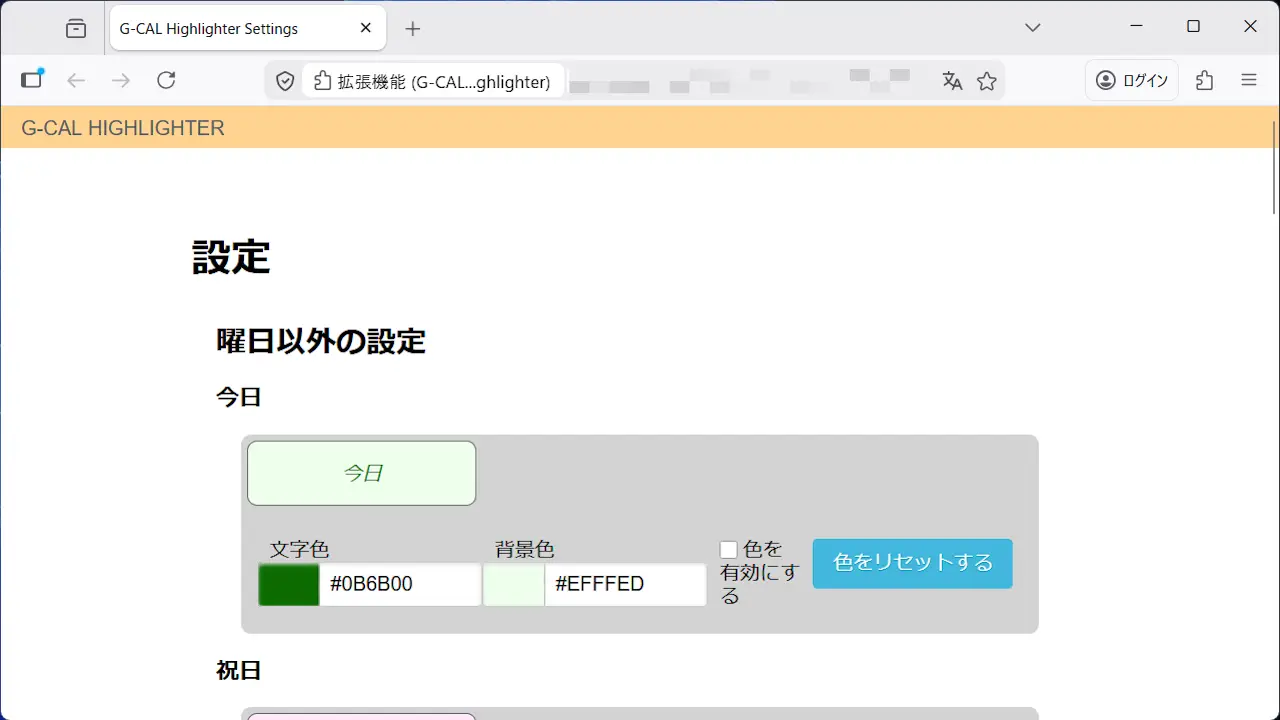The width and height of the screenshot is (1280, 720).
Task: Click the #0B6B00 text color field
Action: pyautogui.click(x=399, y=585)
